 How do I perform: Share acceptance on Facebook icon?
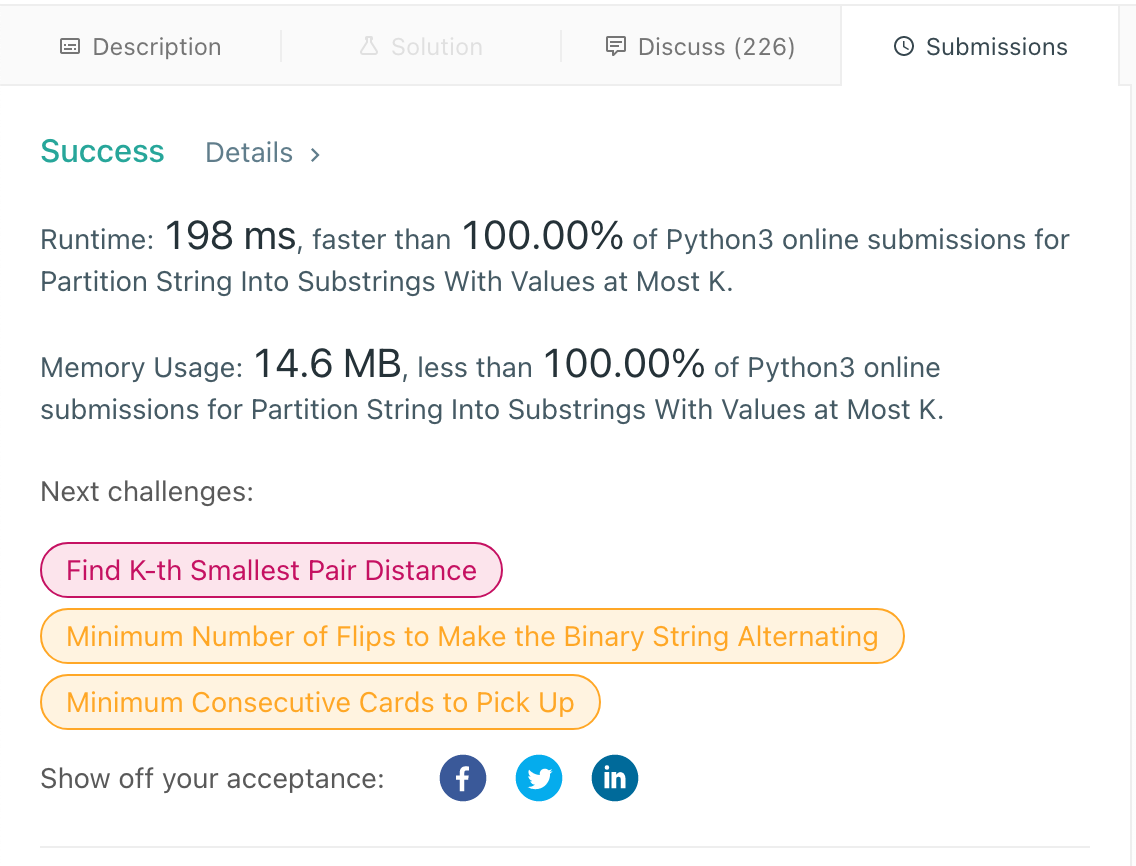point(462,778)
